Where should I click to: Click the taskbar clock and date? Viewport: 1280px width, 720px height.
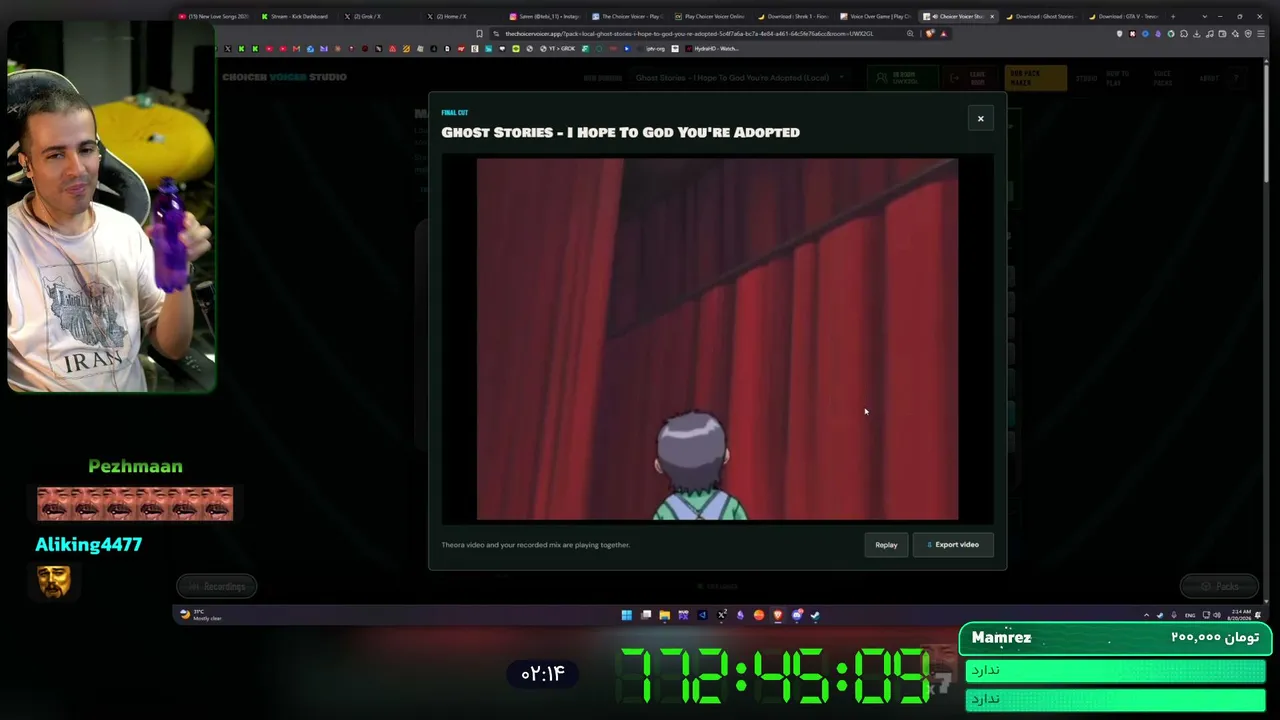coord(1241,615)
